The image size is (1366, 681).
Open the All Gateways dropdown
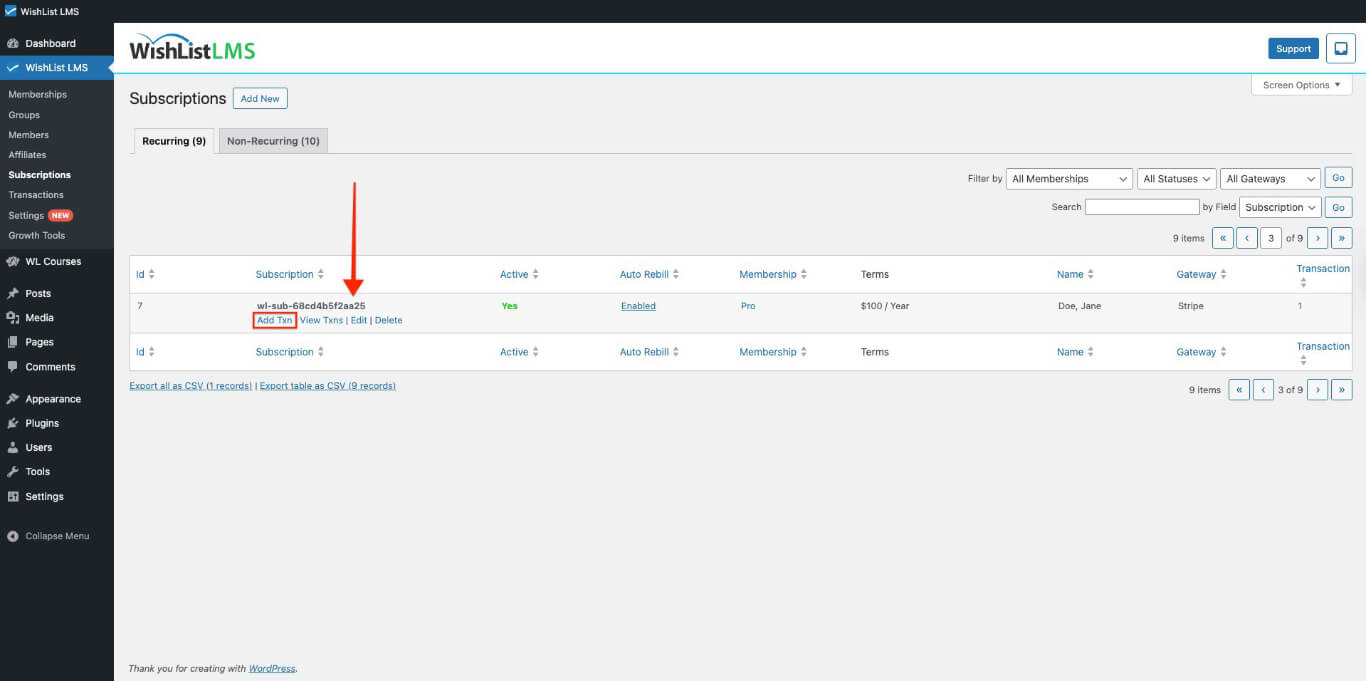[1269, 178]
